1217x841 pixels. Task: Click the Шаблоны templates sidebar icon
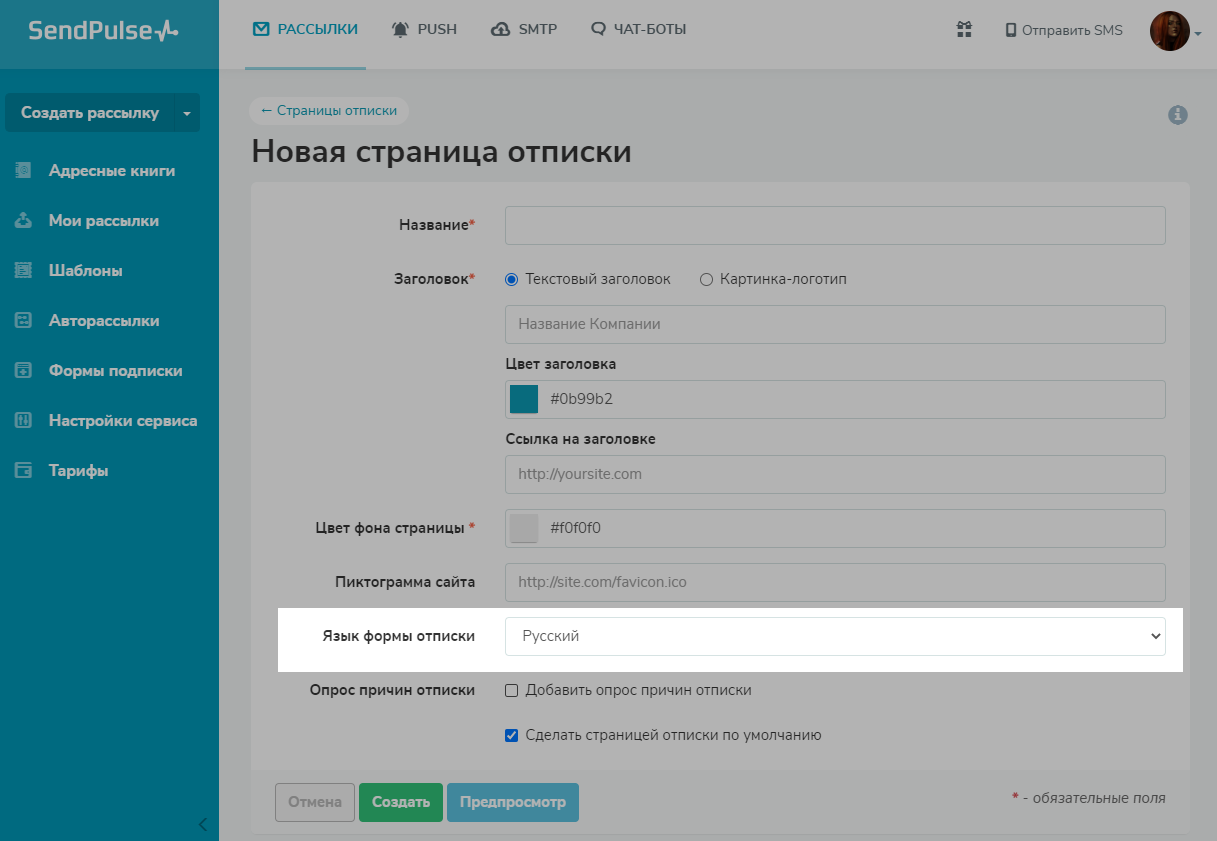click(x=24, y=271)
